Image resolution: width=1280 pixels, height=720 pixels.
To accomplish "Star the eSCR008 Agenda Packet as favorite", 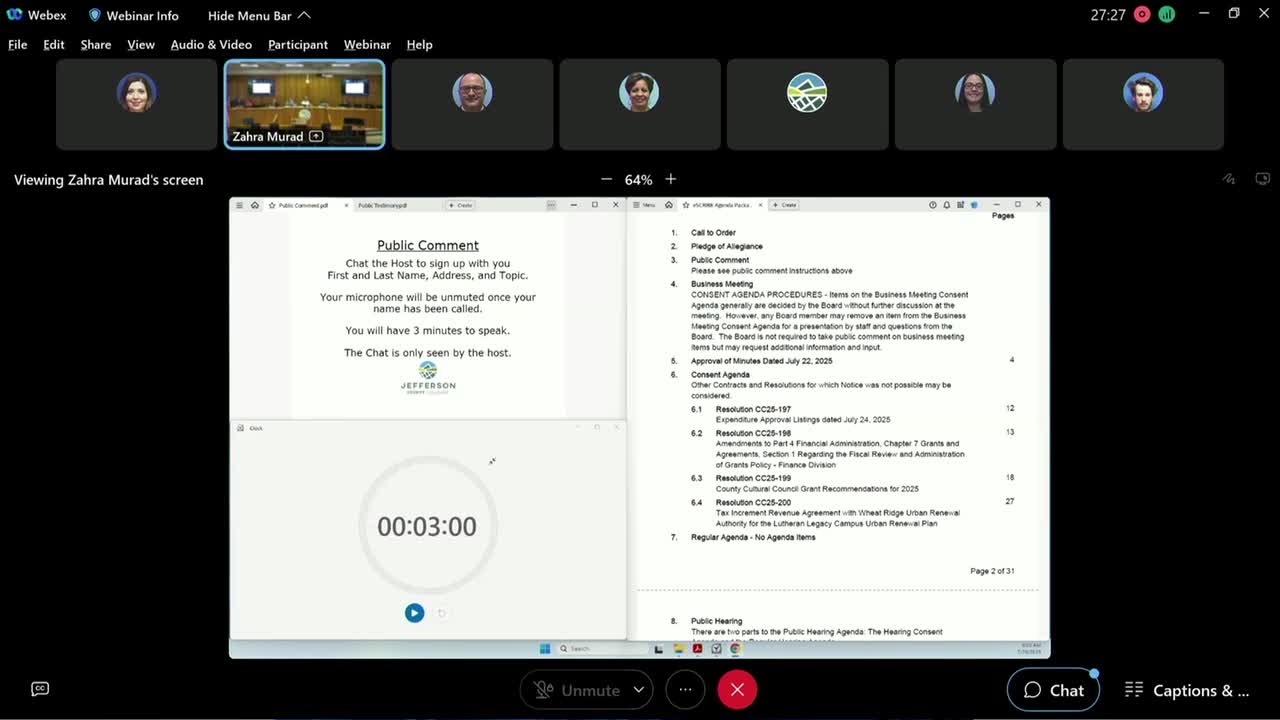I will (686, 205).
